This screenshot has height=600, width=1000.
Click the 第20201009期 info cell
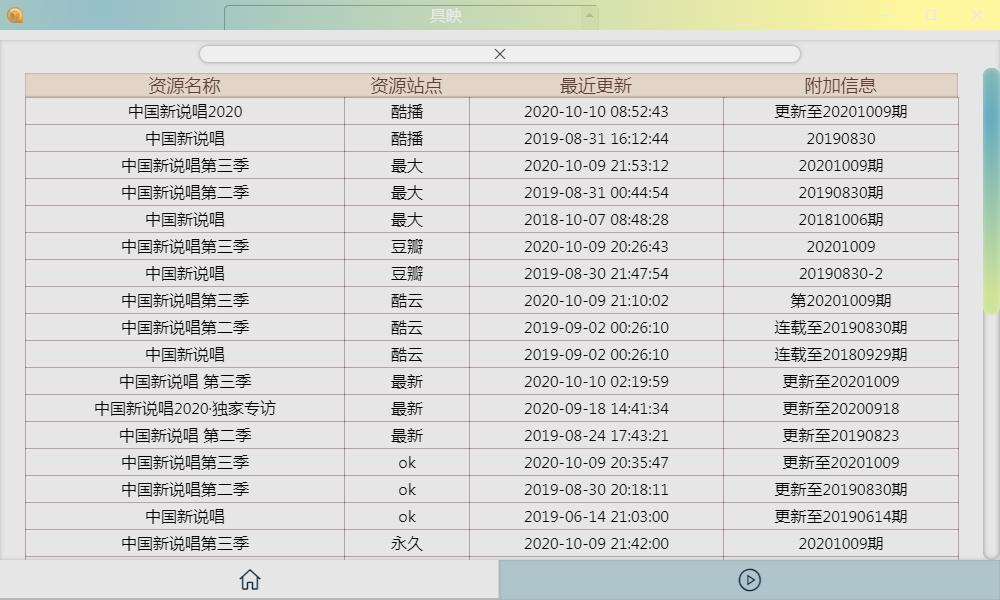point(841,301)
